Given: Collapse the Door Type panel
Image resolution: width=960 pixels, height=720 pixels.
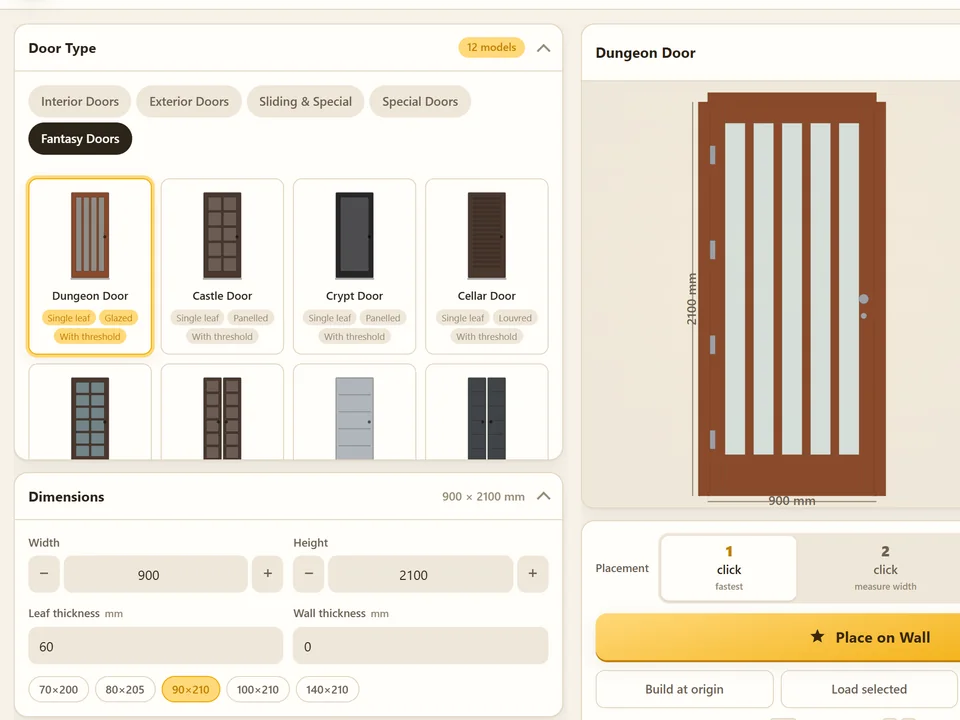Looking at the screenshot, I should click(543, 48).
